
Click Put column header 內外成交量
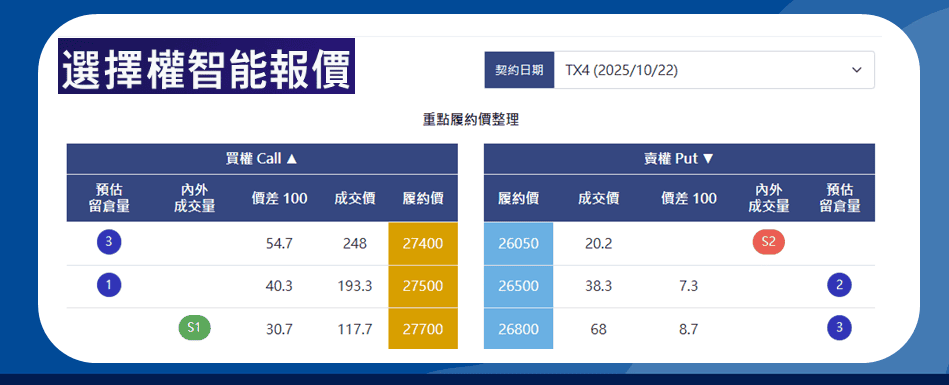click(769, 198)
